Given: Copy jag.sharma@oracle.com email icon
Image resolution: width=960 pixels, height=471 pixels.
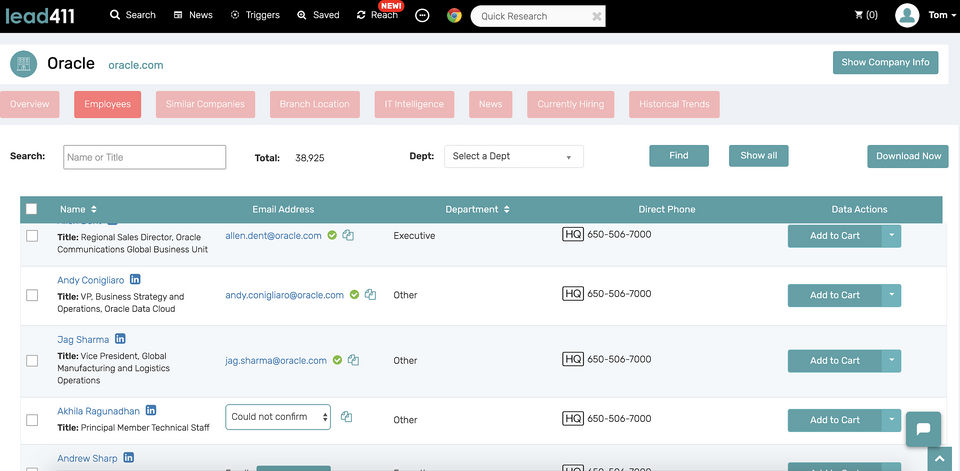Looking at the screenshot, I should tap(353, 360).
